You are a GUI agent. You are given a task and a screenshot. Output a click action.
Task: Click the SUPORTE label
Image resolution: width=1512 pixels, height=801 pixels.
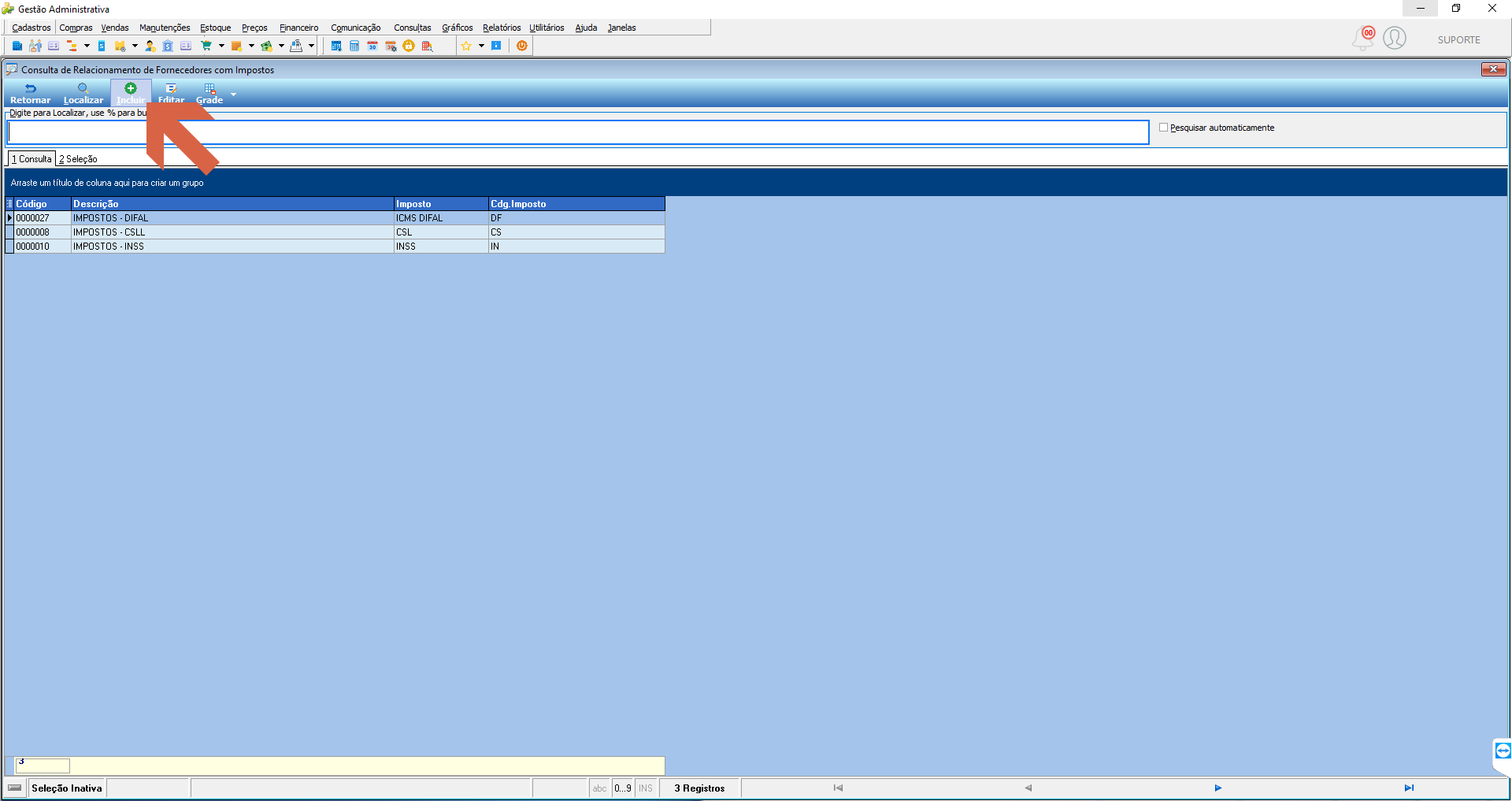click(x=1458, y=40)
